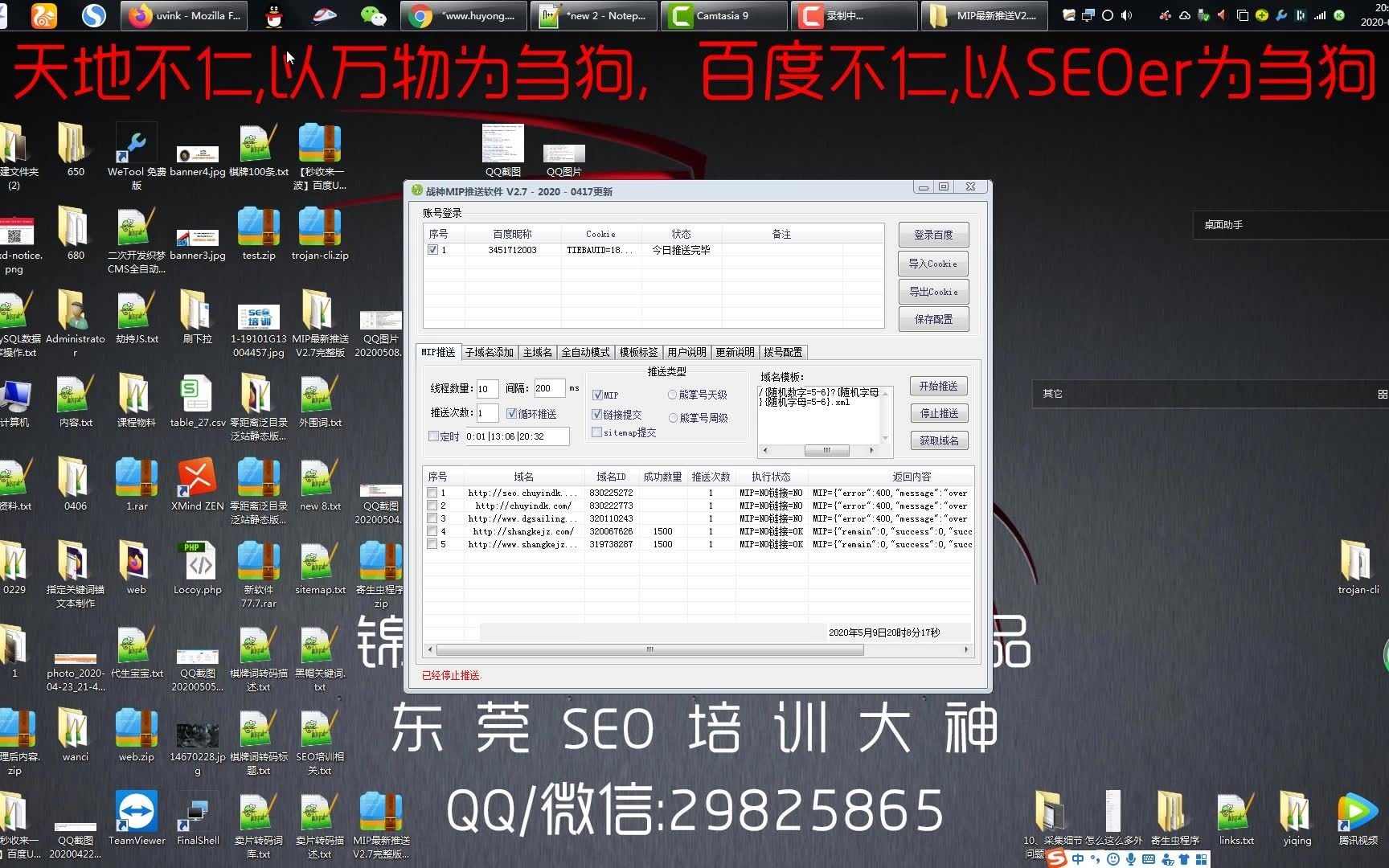The width and height of the screenshot is (1389, 868).
Task: Click the QQ penguin taskbar icon
Action: pos(274,15)
